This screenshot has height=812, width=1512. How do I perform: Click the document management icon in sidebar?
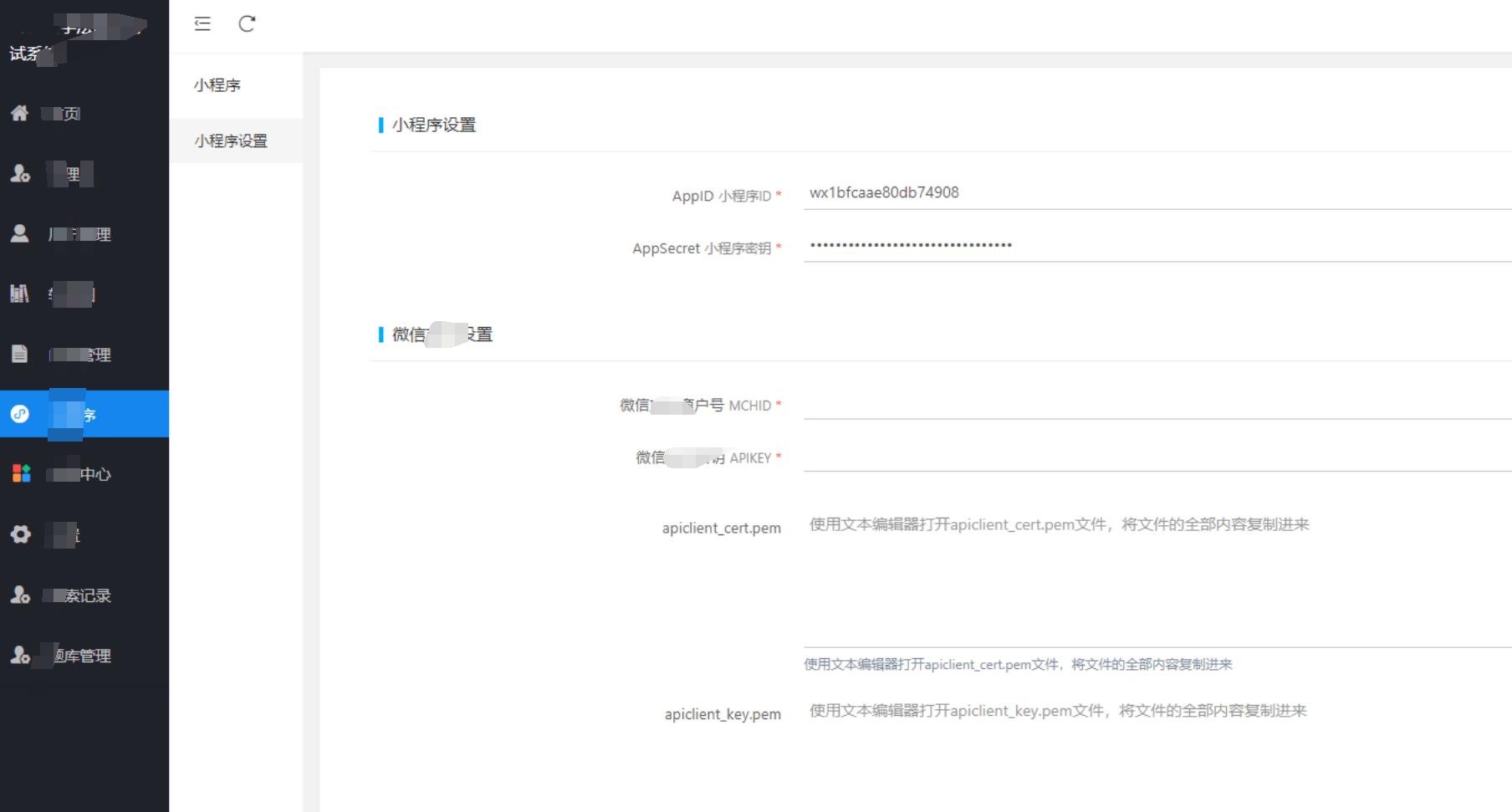click(x=20, y=354)
